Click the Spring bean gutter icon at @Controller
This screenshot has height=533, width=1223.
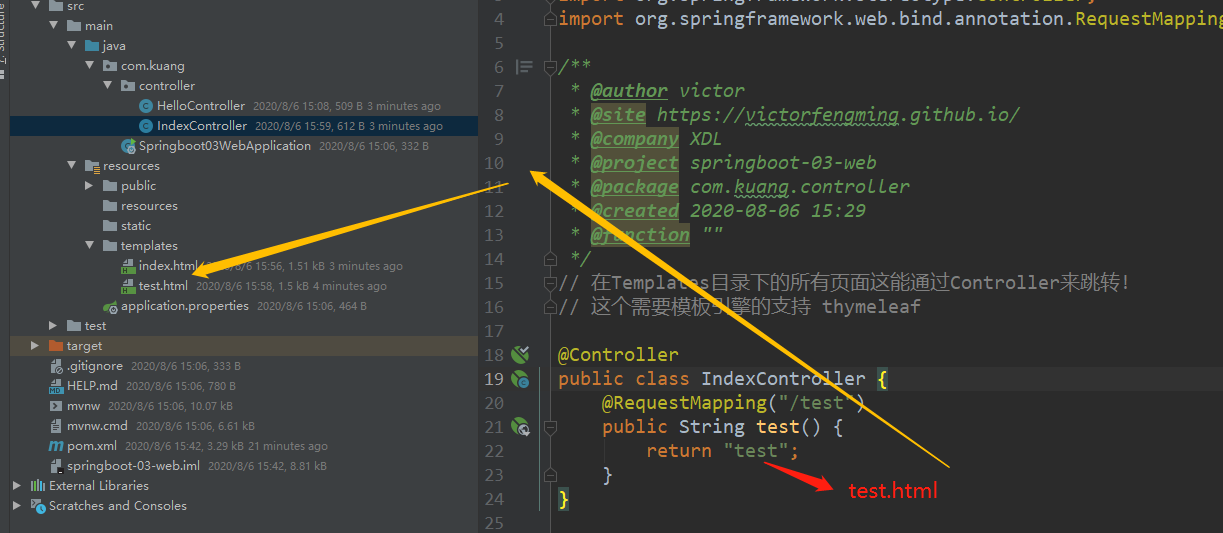(519, 354)
